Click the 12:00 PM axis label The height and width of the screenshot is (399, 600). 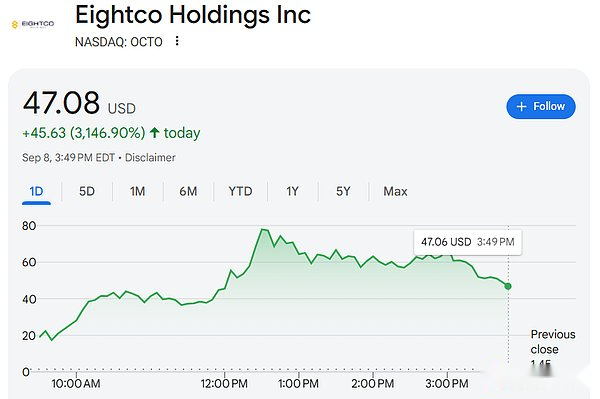224,383
